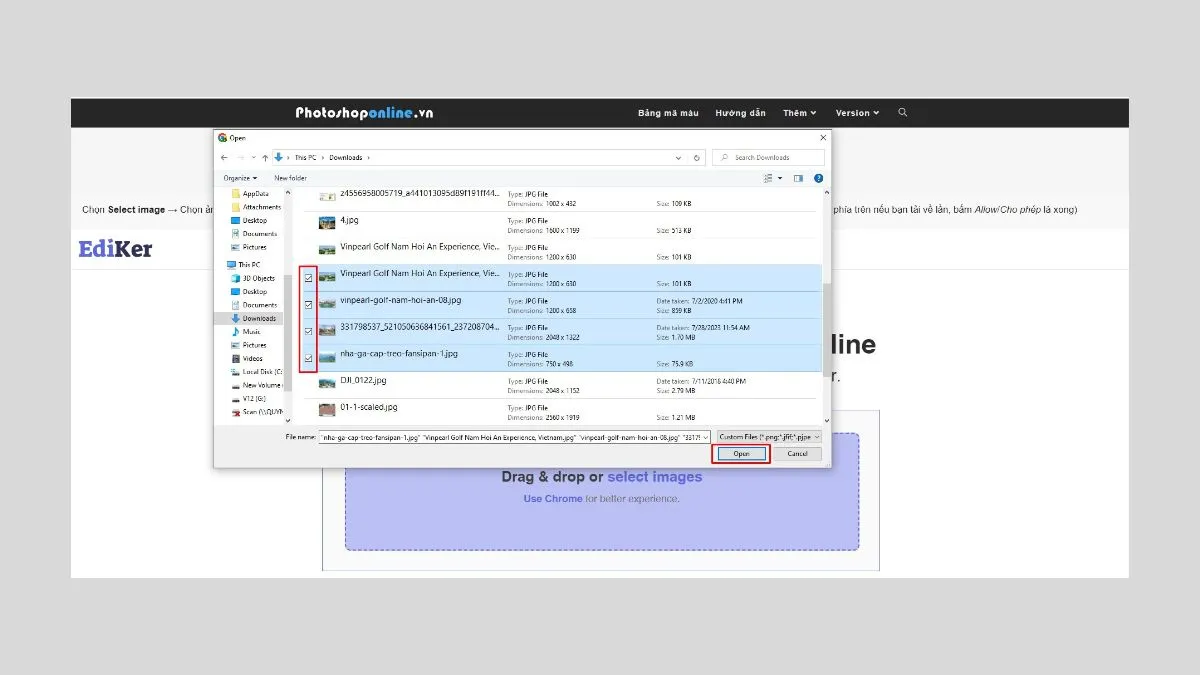Click the Up one level arrow
This screenshot has width=1200, height=675.
265,158
